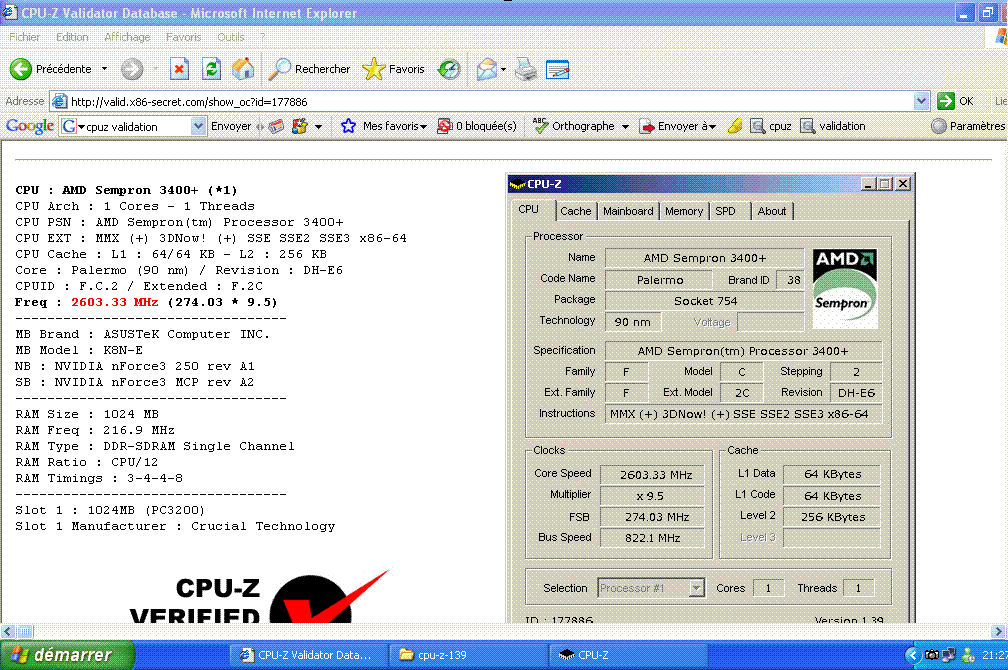Image resolution: width=1008 pixels, height=670 pixels.
Task: Open the Affichage menu
Action: point(127,37)
